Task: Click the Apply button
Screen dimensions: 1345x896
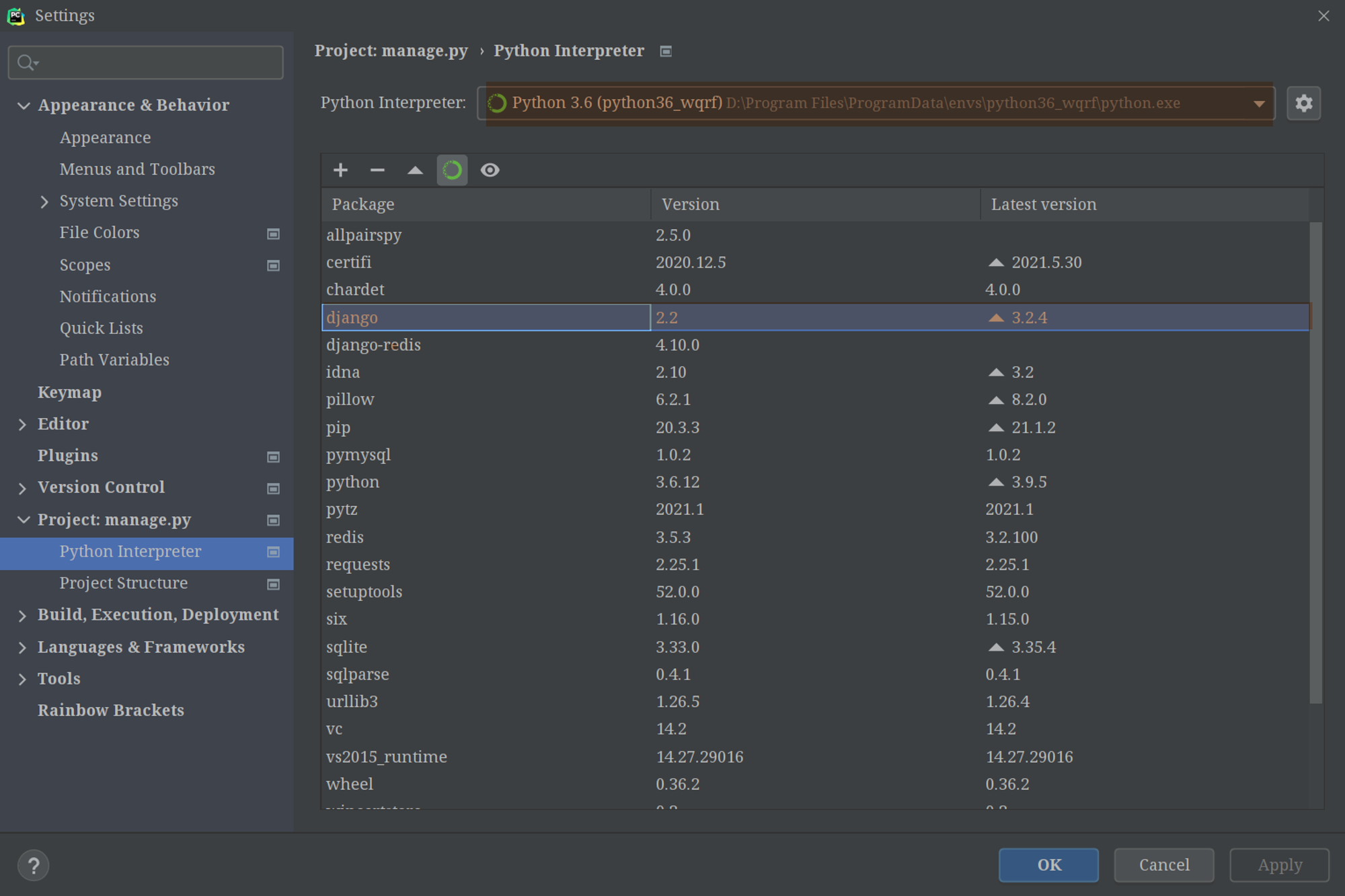Action: coord(1280,865)
